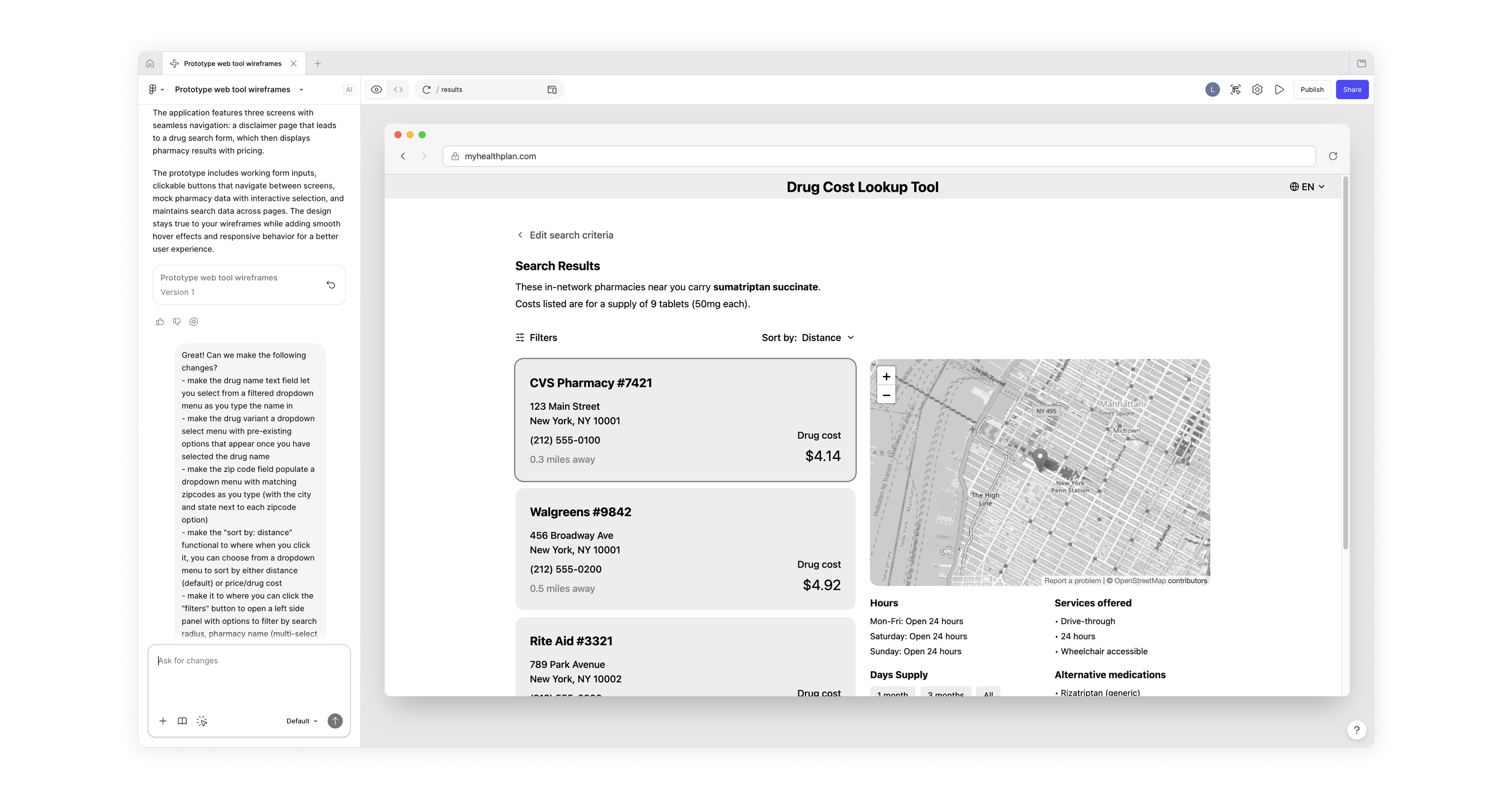The height and width of the screenshot is (799, 1512).
Task: Switch to the code view icon
Action: [x=398, y=90]
